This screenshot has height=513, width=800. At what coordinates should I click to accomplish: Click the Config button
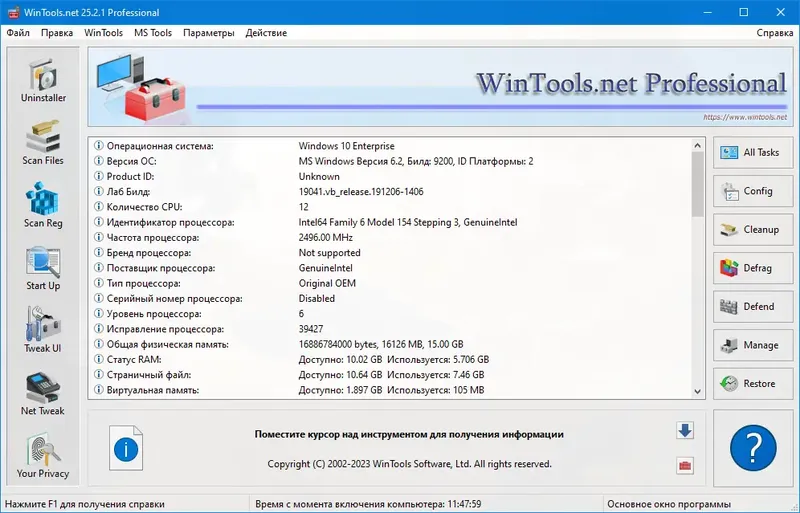[x=753, y=191]
